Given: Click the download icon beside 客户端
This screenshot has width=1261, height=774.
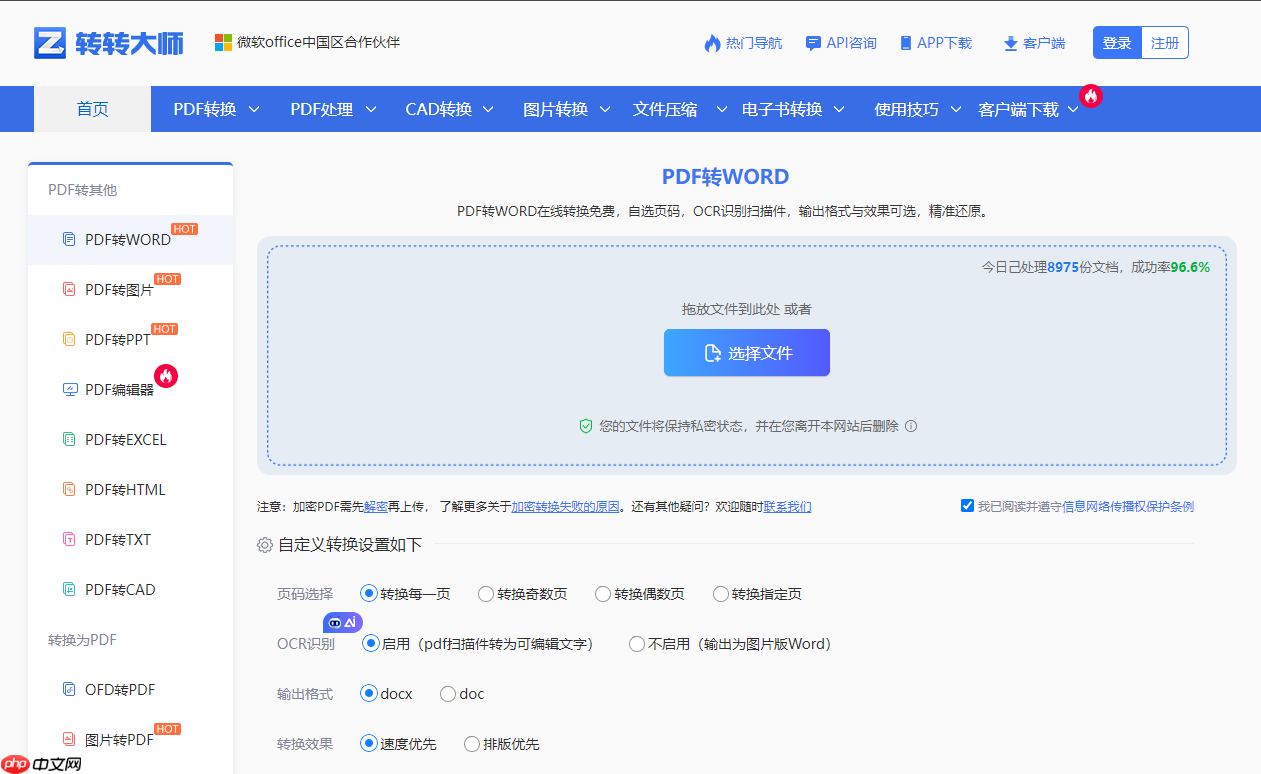Looking at the screenshot, I should 1011,43.
